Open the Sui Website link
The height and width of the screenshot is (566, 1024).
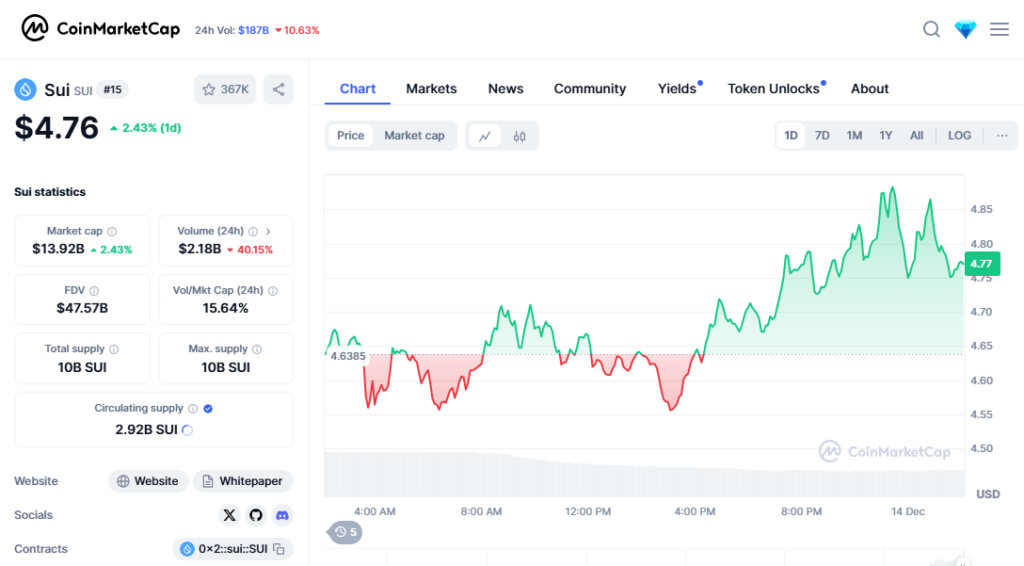(x=148, y=481)
